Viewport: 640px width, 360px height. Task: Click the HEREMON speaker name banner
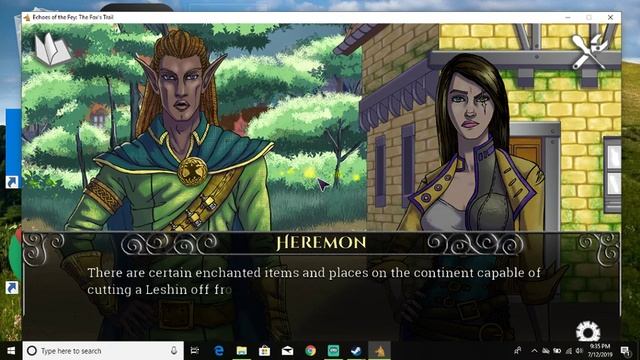(321, 242)
